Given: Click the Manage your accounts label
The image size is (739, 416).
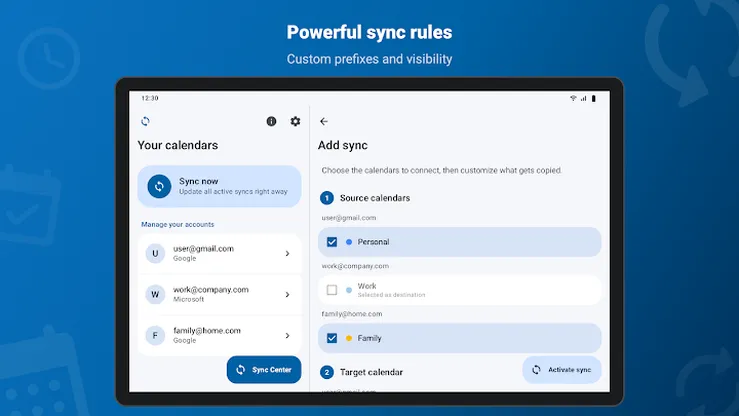Looking at the screenshot, I should [x=178, y=225].
